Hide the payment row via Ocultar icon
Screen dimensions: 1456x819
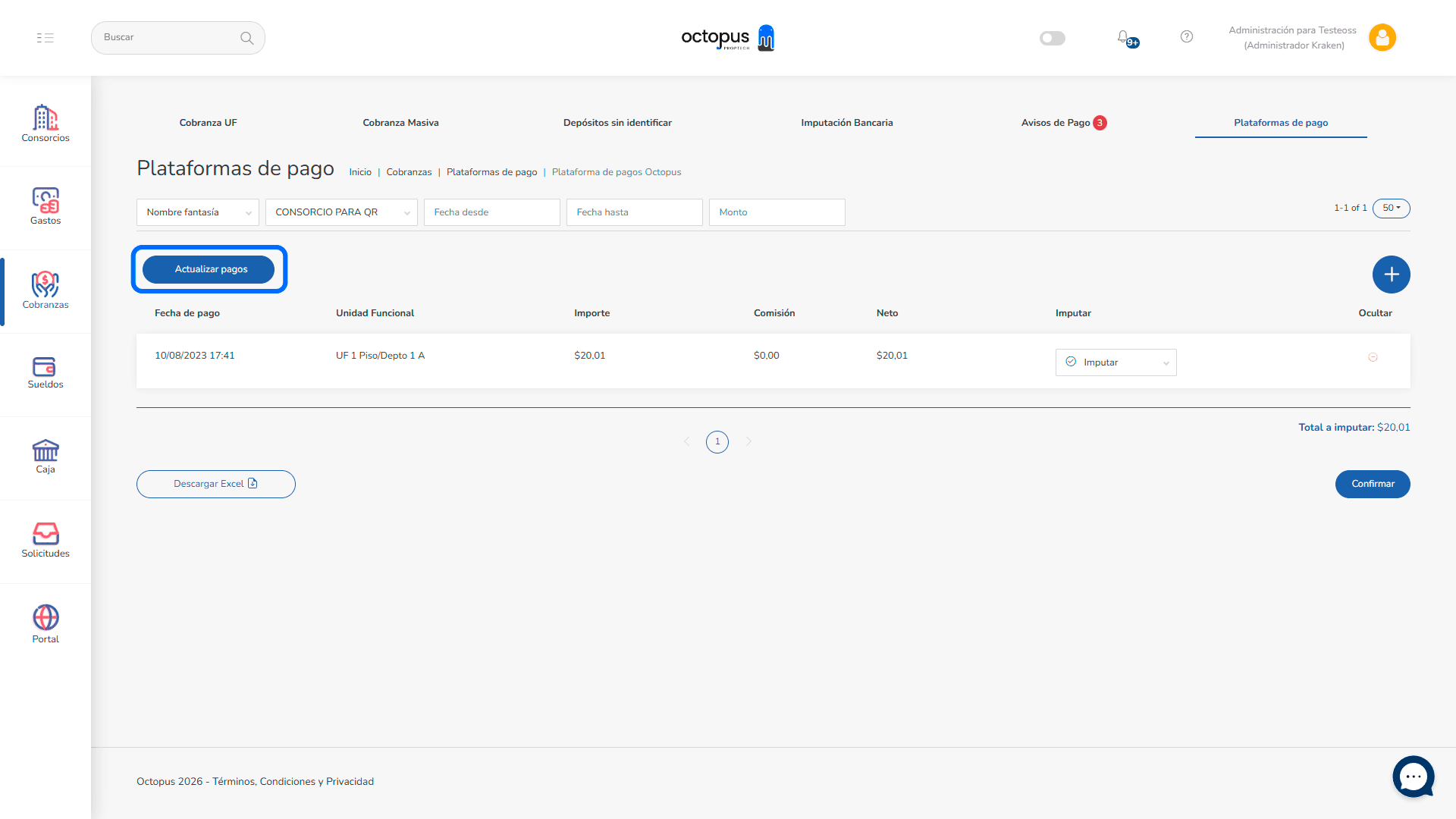[x=1373, y=357]
